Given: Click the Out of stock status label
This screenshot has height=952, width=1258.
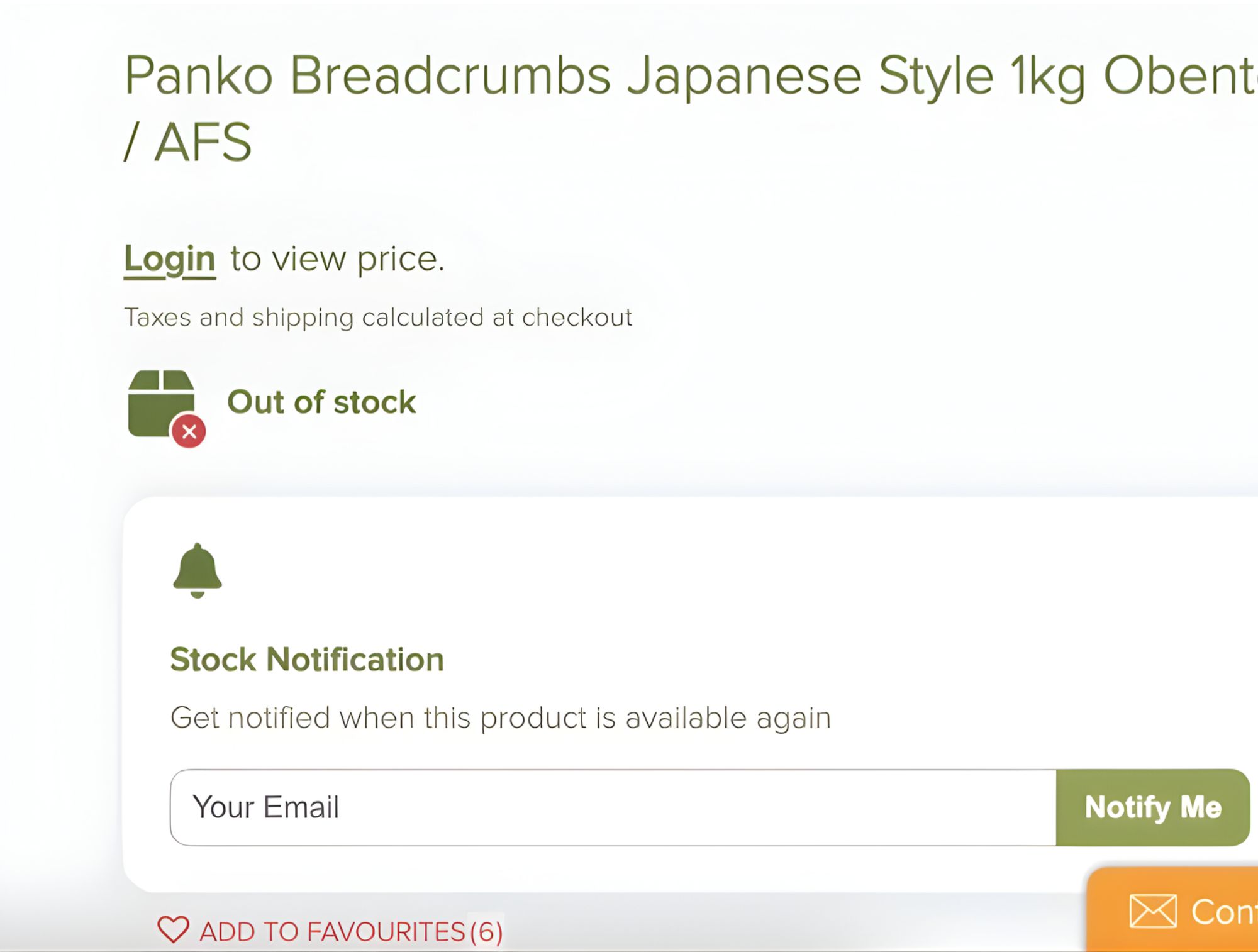Looking at the screenshot, I should [321, 402].
